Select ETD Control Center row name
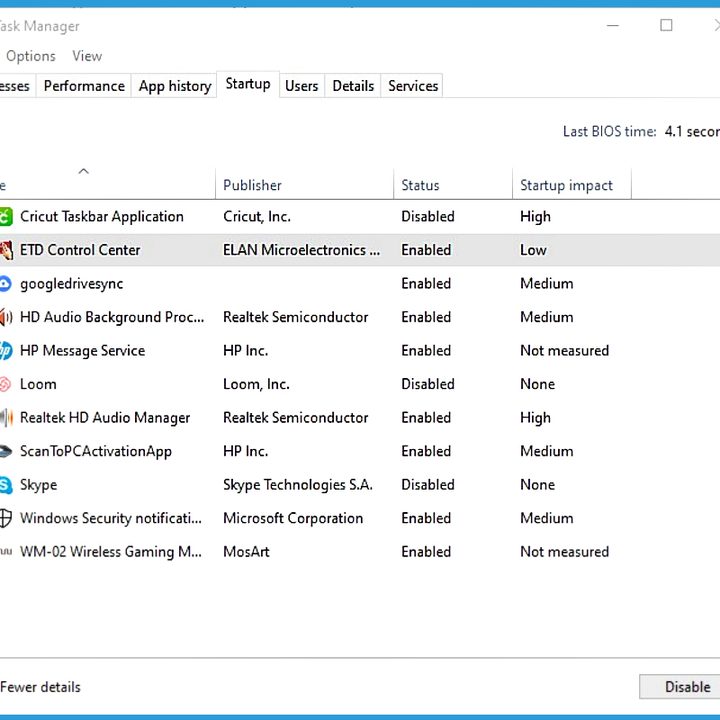This screenshot has height=720, width=720. 80,250
